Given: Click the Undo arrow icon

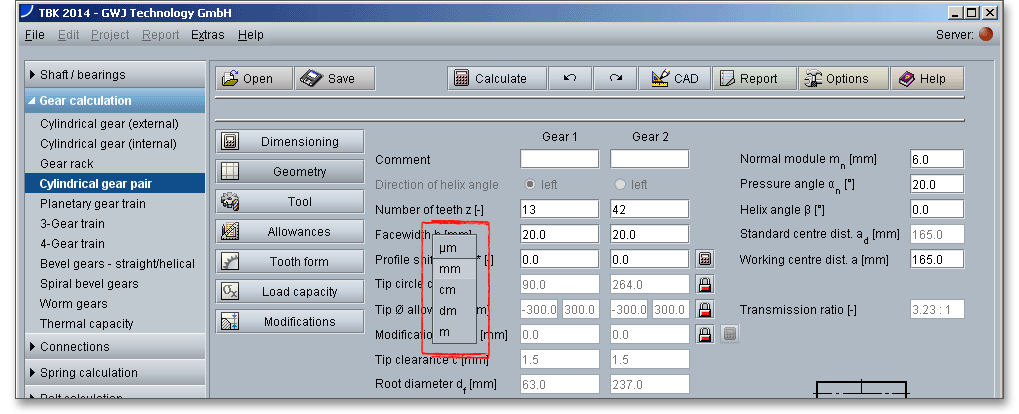Looking at the screenshot, I should pyautogui.click(x=569, y=79).
